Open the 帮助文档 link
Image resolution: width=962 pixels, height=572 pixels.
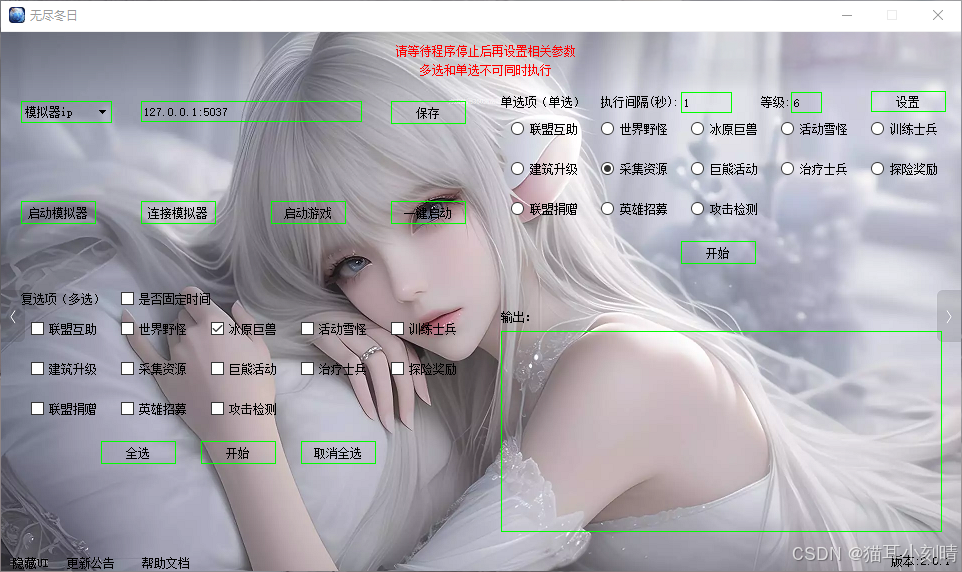click(x=165, y=563)
